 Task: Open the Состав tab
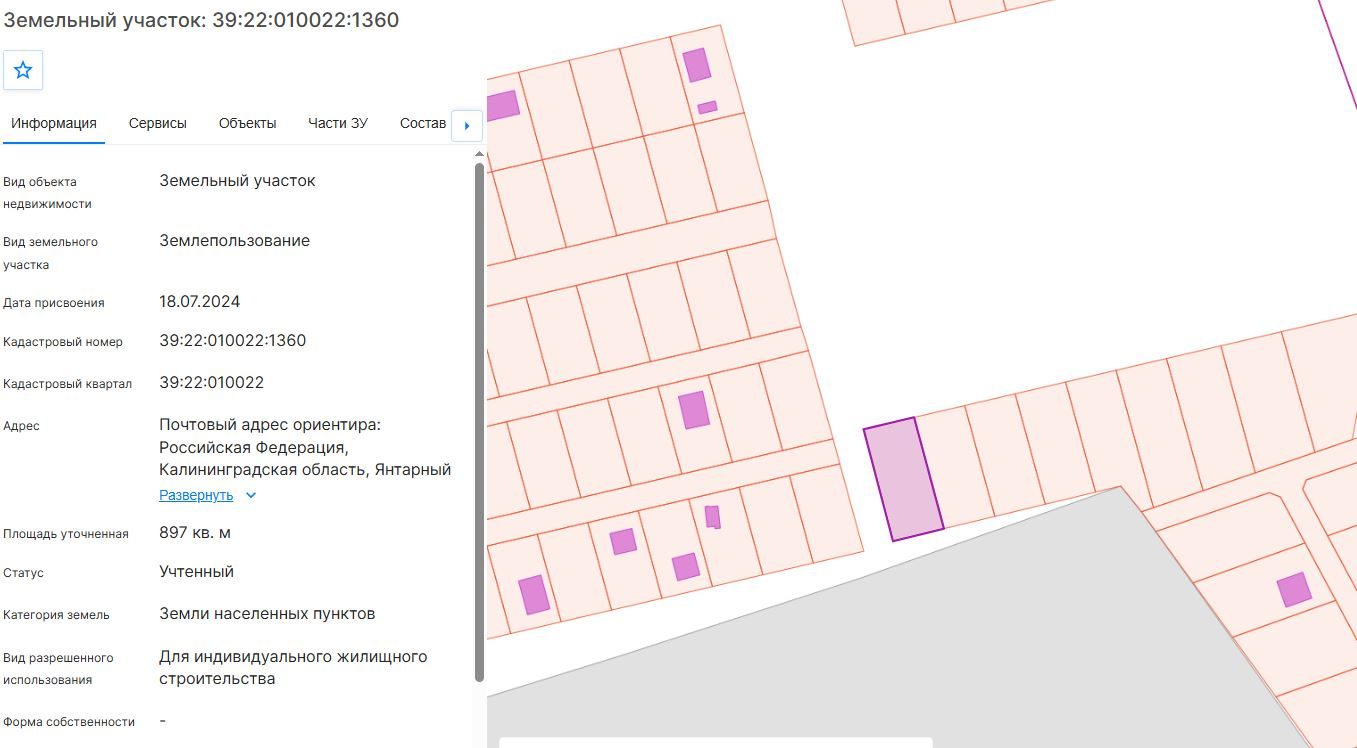(x=423, y=123)
